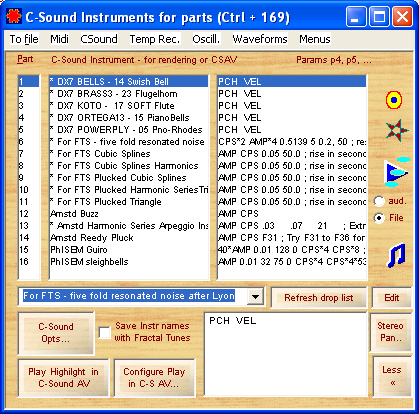
Task: Select part 6 in the Part list
Action: pos(29,142)
